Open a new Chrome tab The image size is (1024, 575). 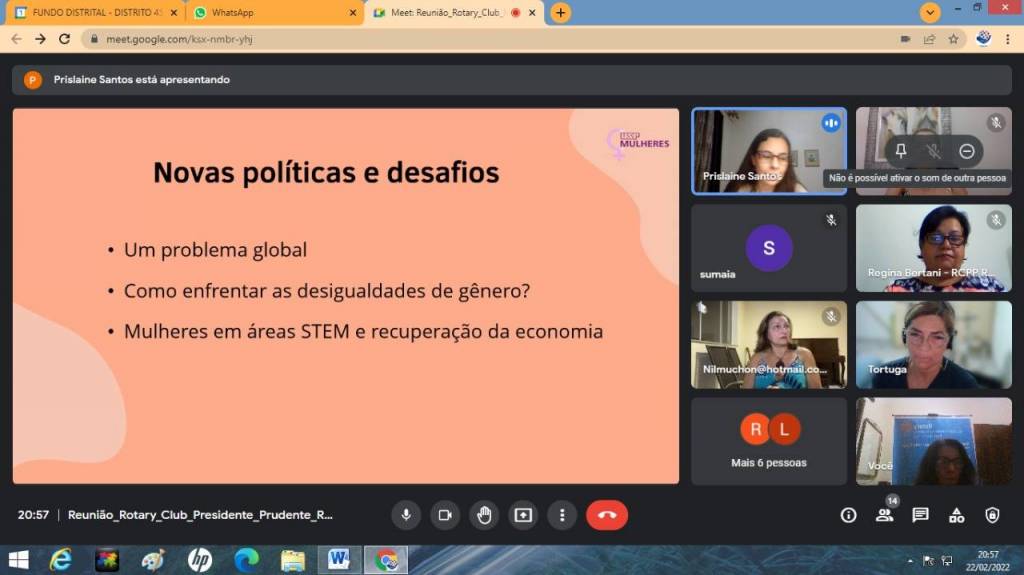point(561,13)
